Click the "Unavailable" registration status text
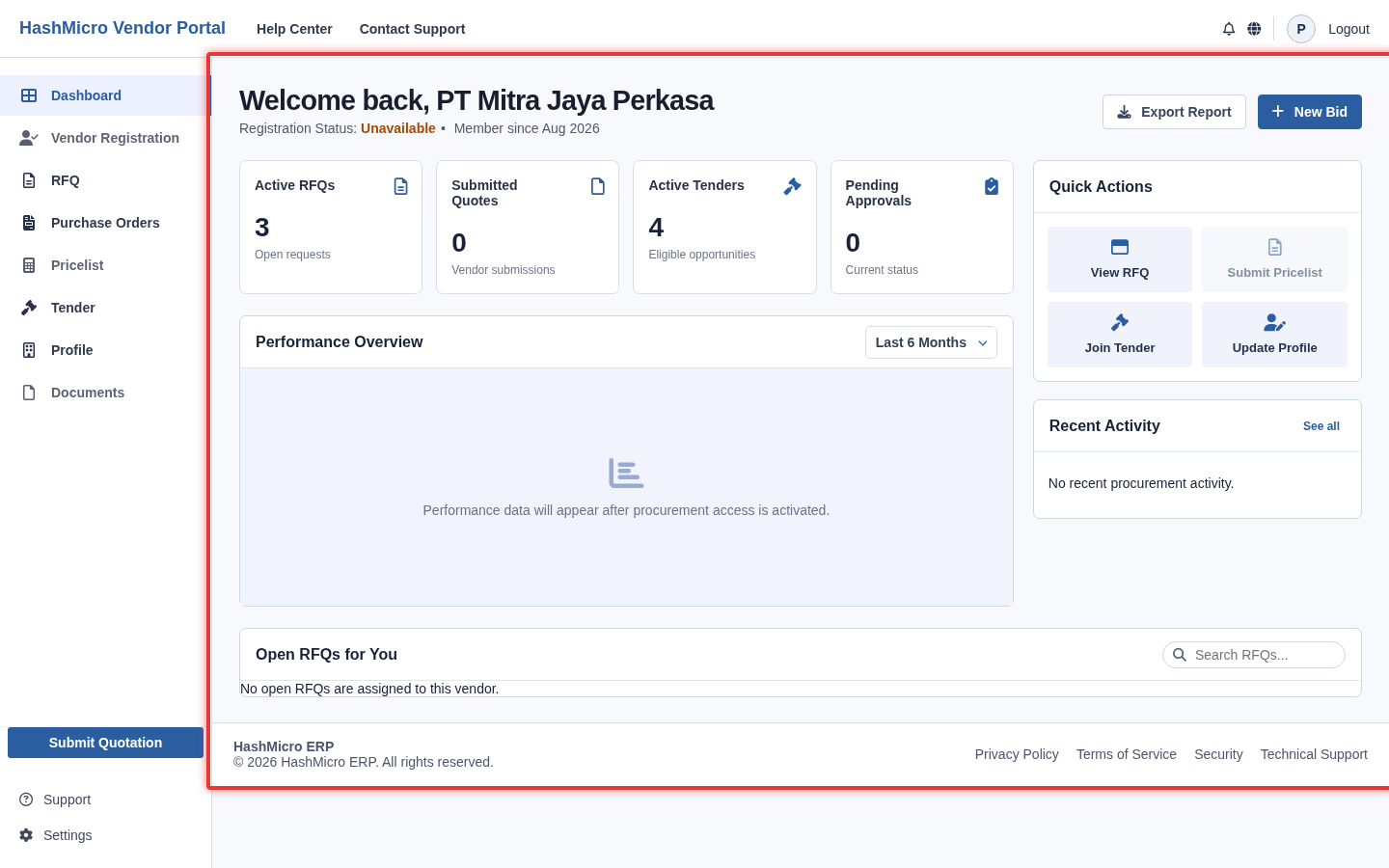Screen dimensions: 1389x868 coord(398,128)
